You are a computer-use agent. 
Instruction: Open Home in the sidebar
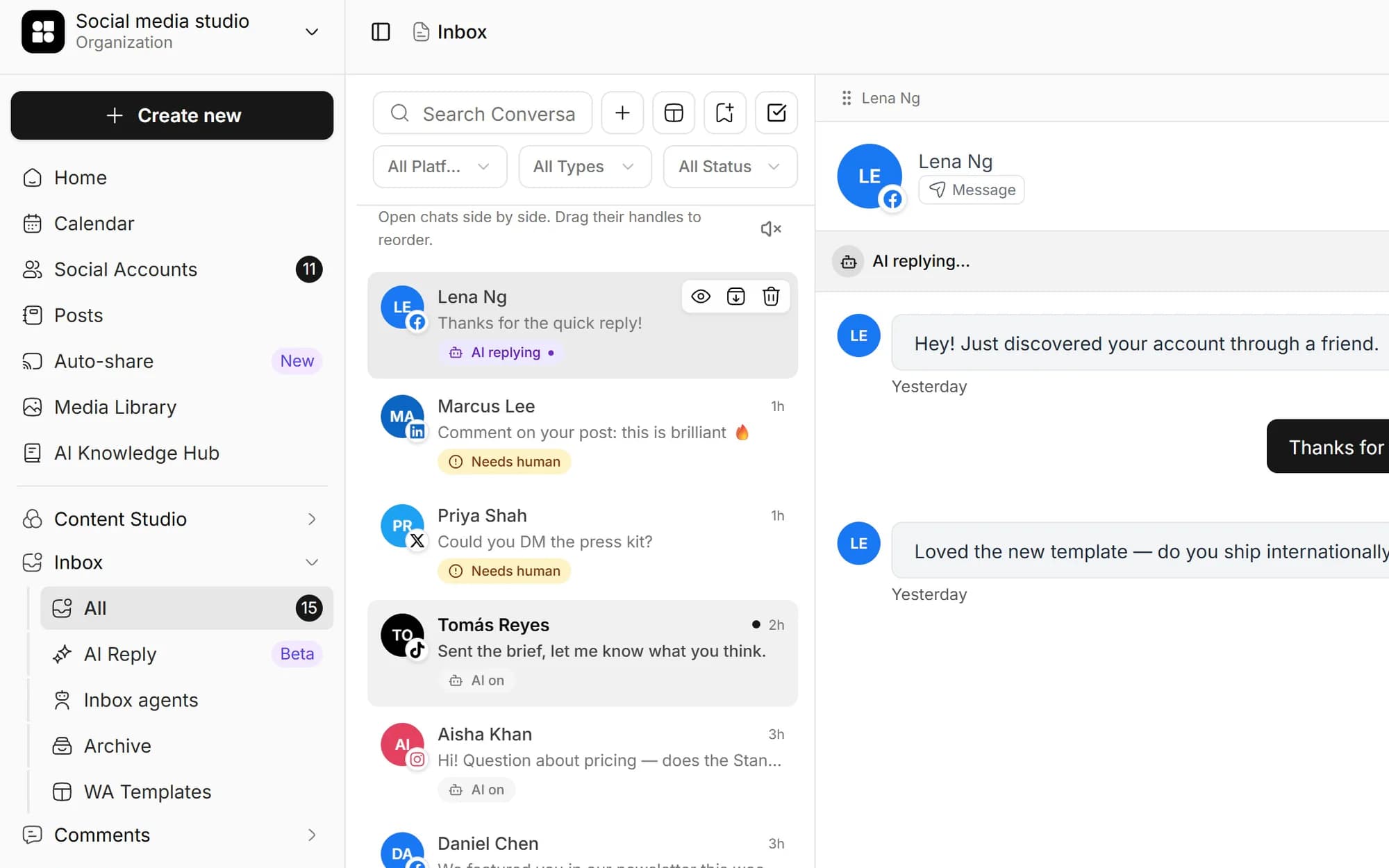tap(172, 178)
